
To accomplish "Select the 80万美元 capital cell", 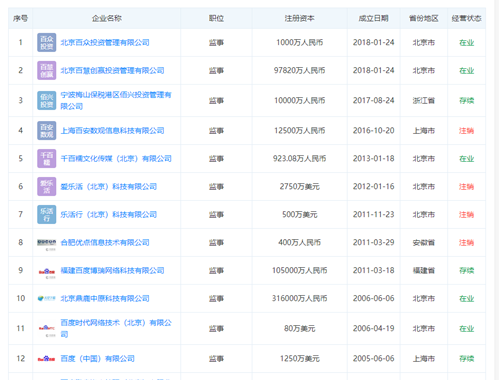I will [x=299, y=329].
